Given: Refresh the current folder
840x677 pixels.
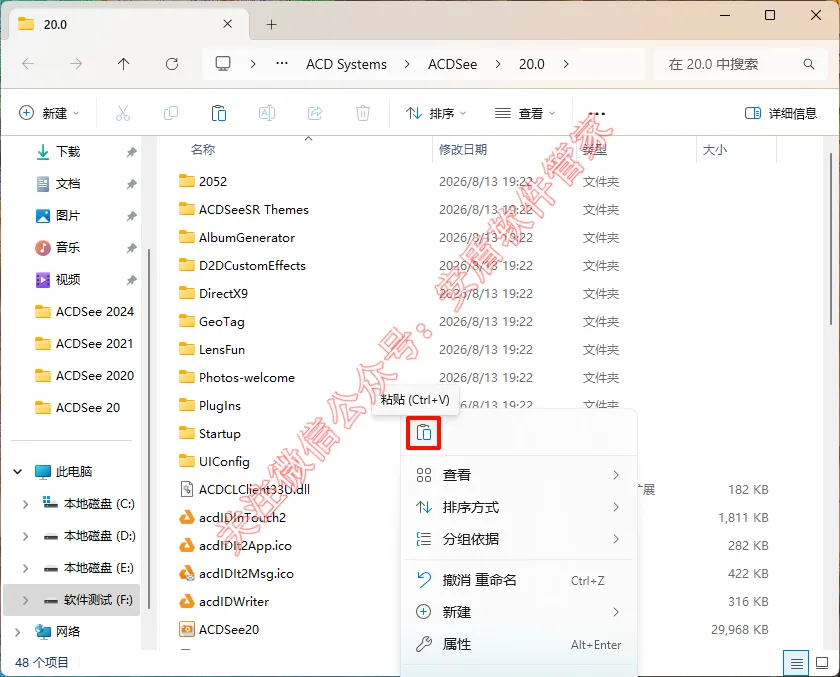Looking at the screenshot, I should click(171, 64).
